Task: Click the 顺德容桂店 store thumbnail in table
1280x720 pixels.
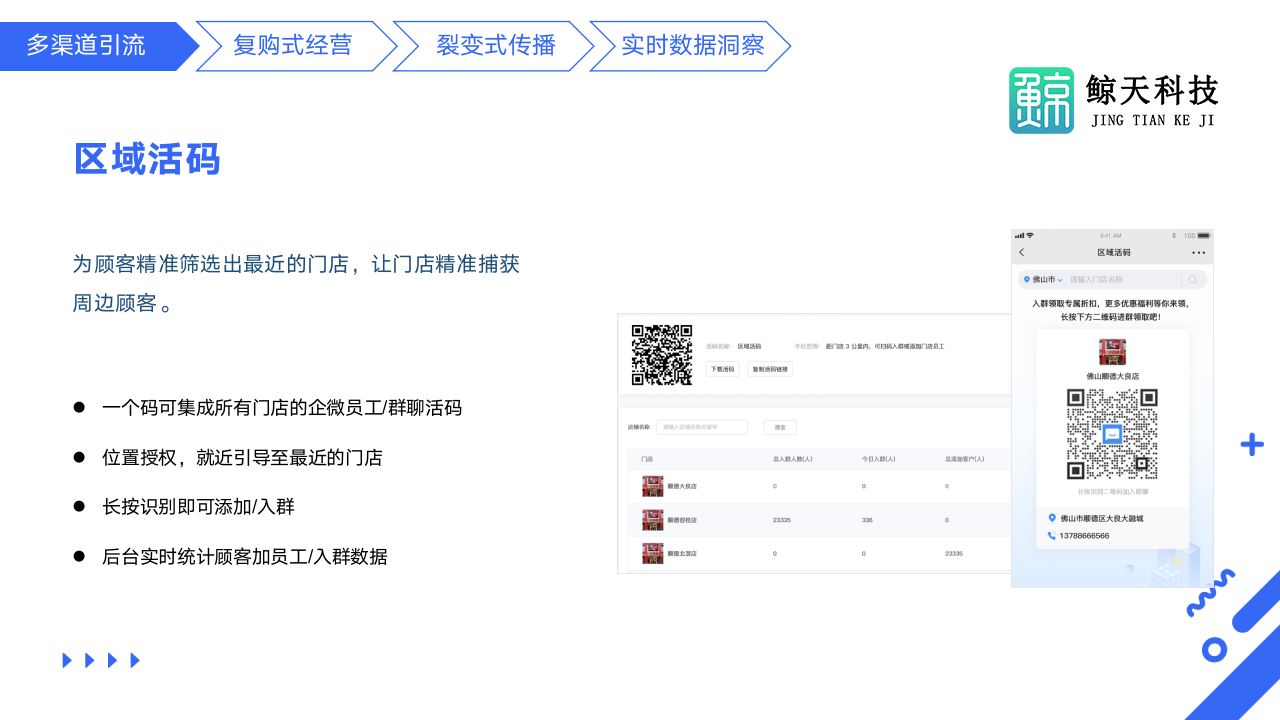Action: tap(653, 520)
